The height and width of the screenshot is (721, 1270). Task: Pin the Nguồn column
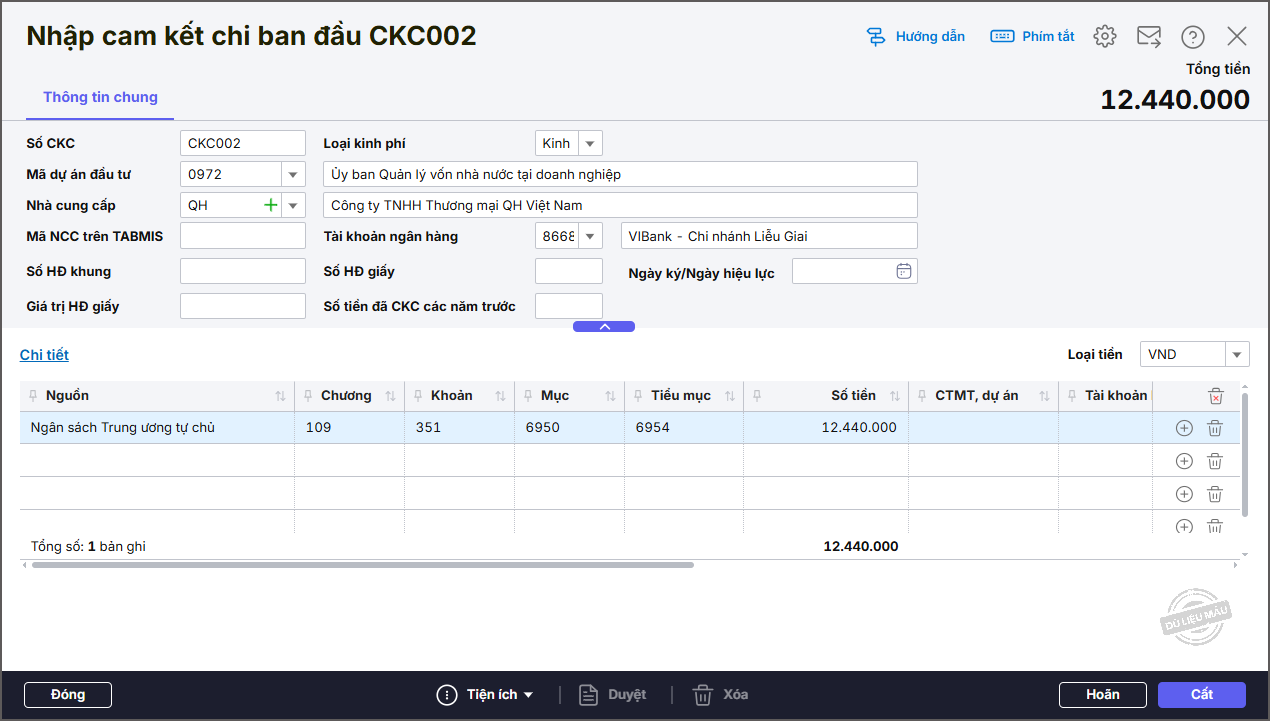point(33,396)
